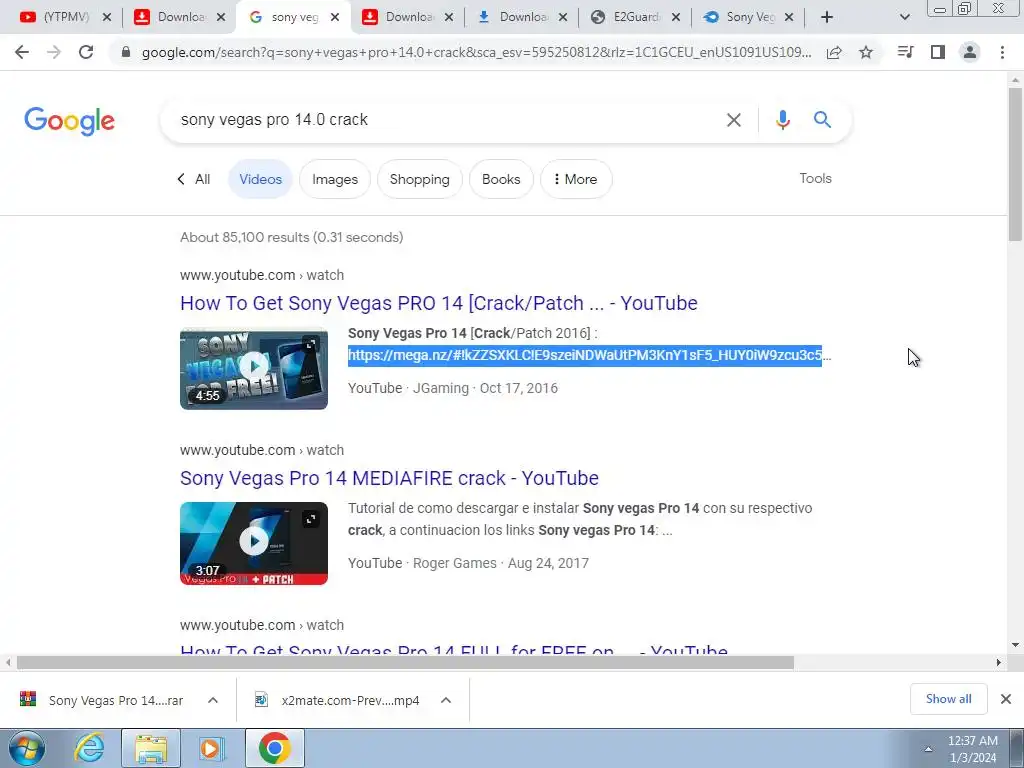Click vertical scrollbar down arrow
This screenshot has height=768, width=1024.
[x=1015, y=645]
